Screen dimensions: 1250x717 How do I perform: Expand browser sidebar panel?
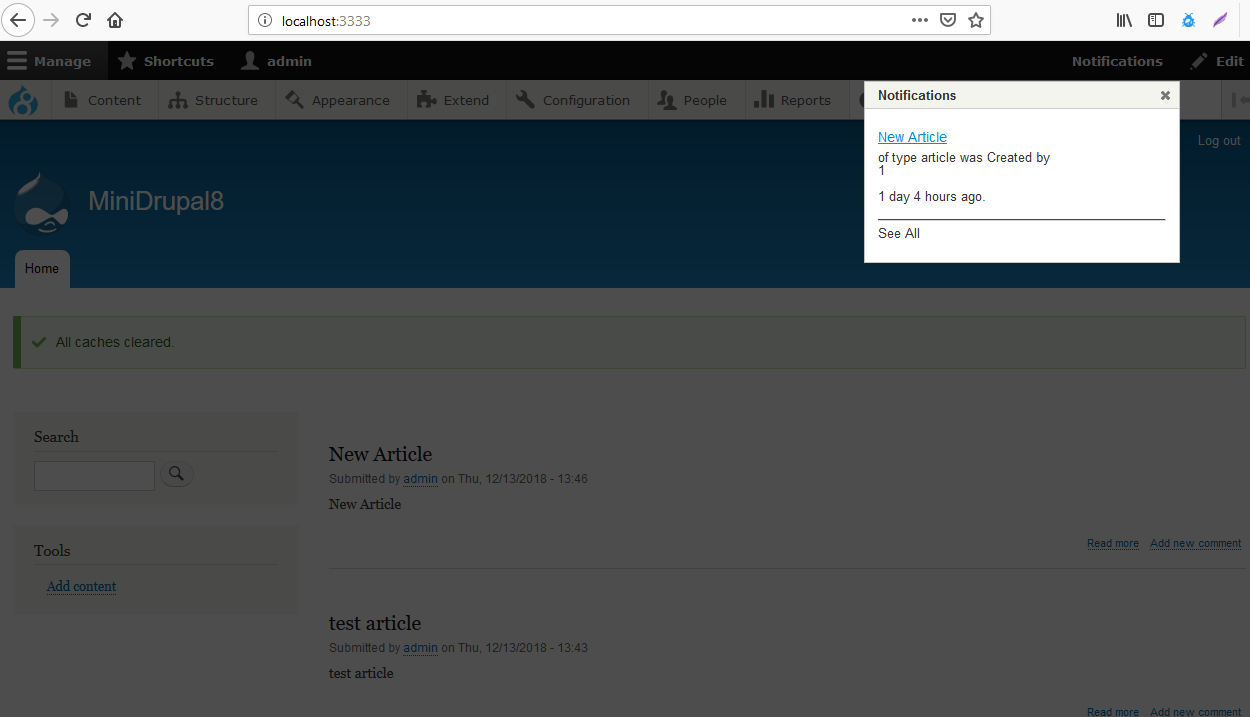[1156, 19]
